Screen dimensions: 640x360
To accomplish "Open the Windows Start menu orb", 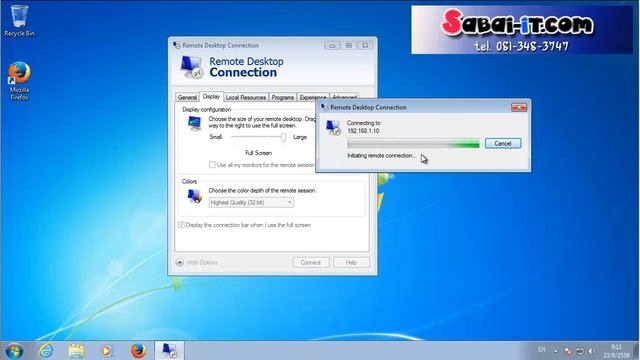I will 14,351.
